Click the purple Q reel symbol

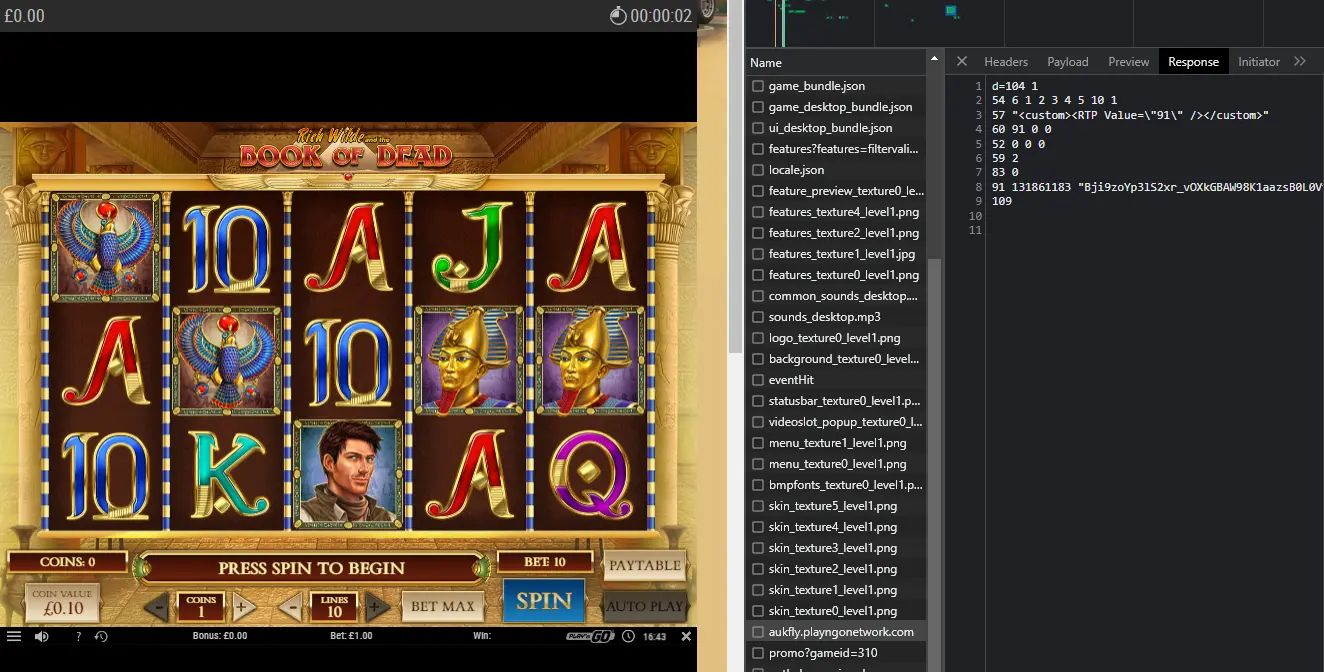(x=592, y=474)
